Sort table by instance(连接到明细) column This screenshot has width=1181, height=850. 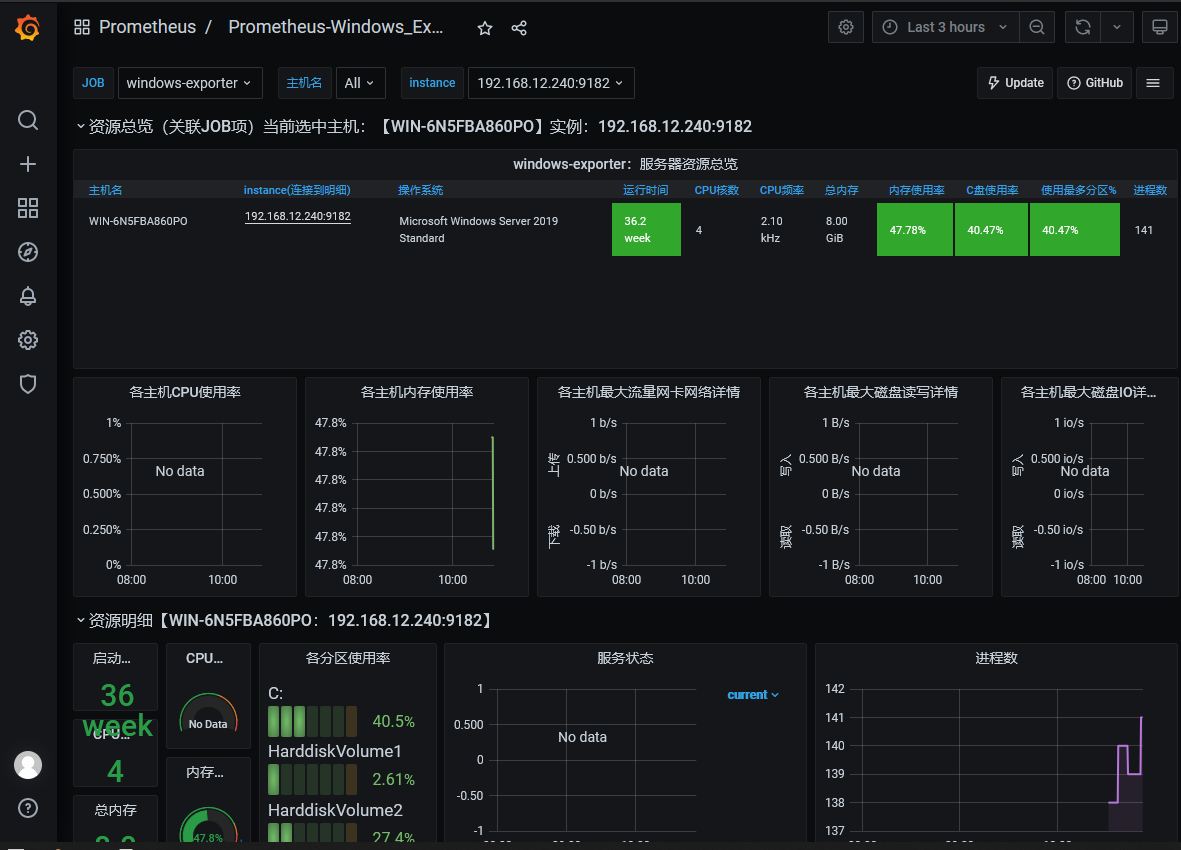(297, 190)
